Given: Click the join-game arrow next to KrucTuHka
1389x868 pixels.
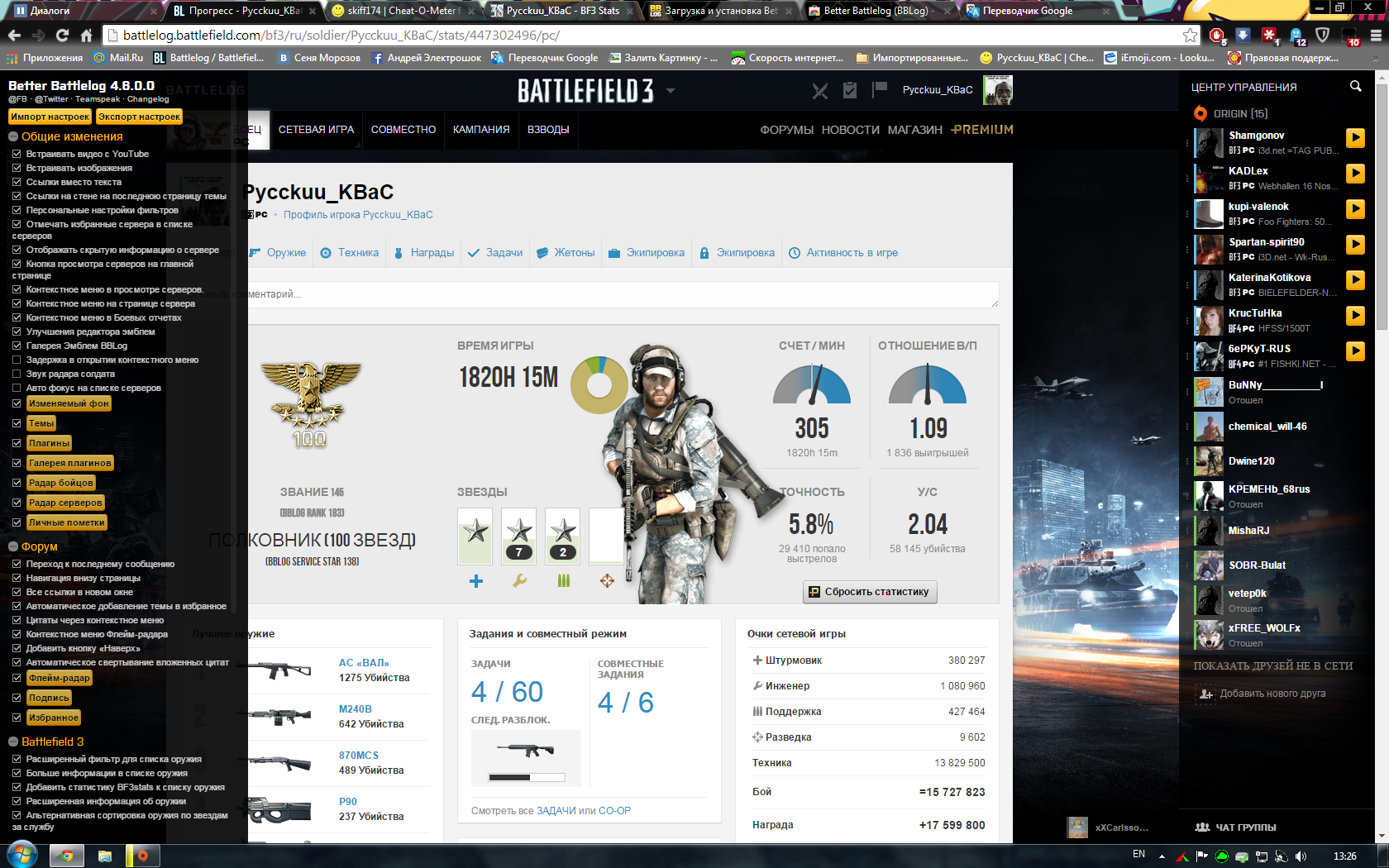Looking at the screenshot, I should [x=1355, y=316].
